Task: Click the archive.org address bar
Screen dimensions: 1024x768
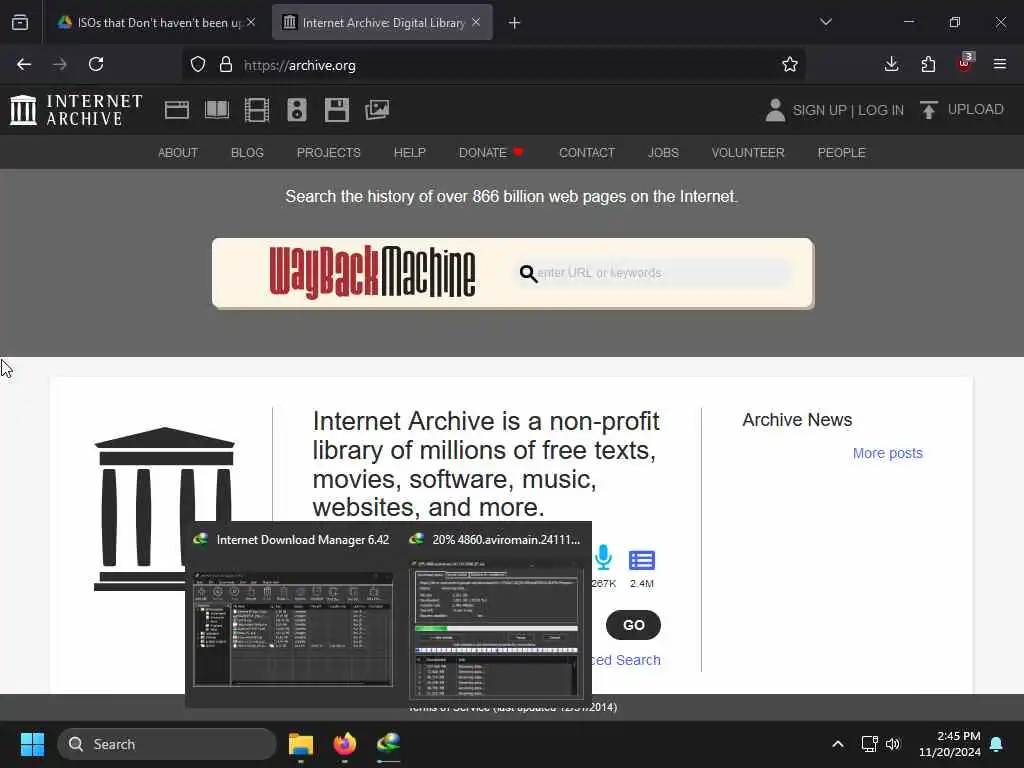Action: click(x=494, y=65)
